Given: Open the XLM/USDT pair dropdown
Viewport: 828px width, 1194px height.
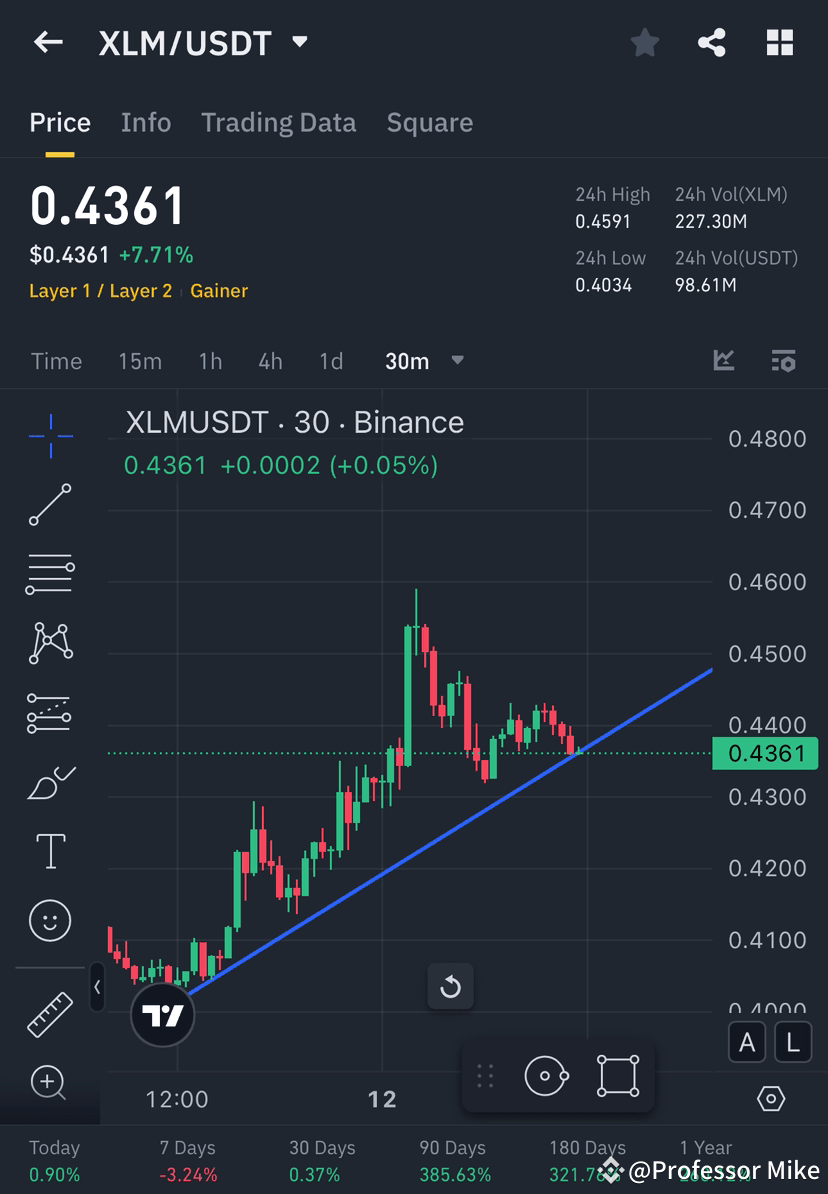Looking at the screenshot, I should click(299, 42).
